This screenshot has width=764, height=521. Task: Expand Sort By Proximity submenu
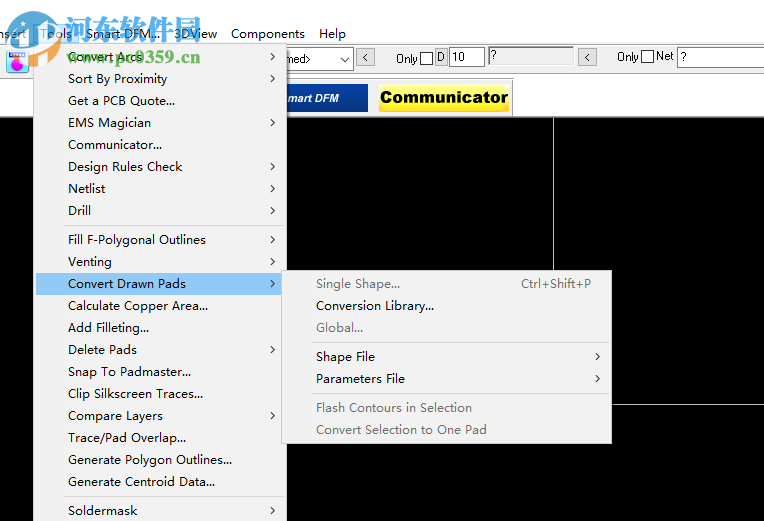[x=160, y=79]
